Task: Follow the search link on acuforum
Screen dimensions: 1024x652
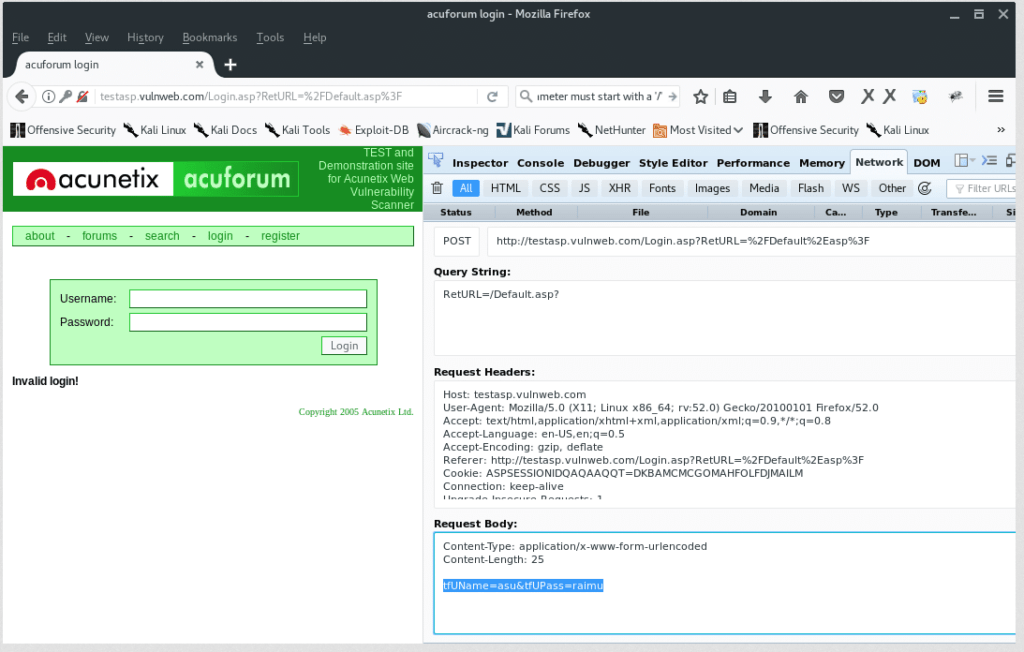Action: click(162, 236)
